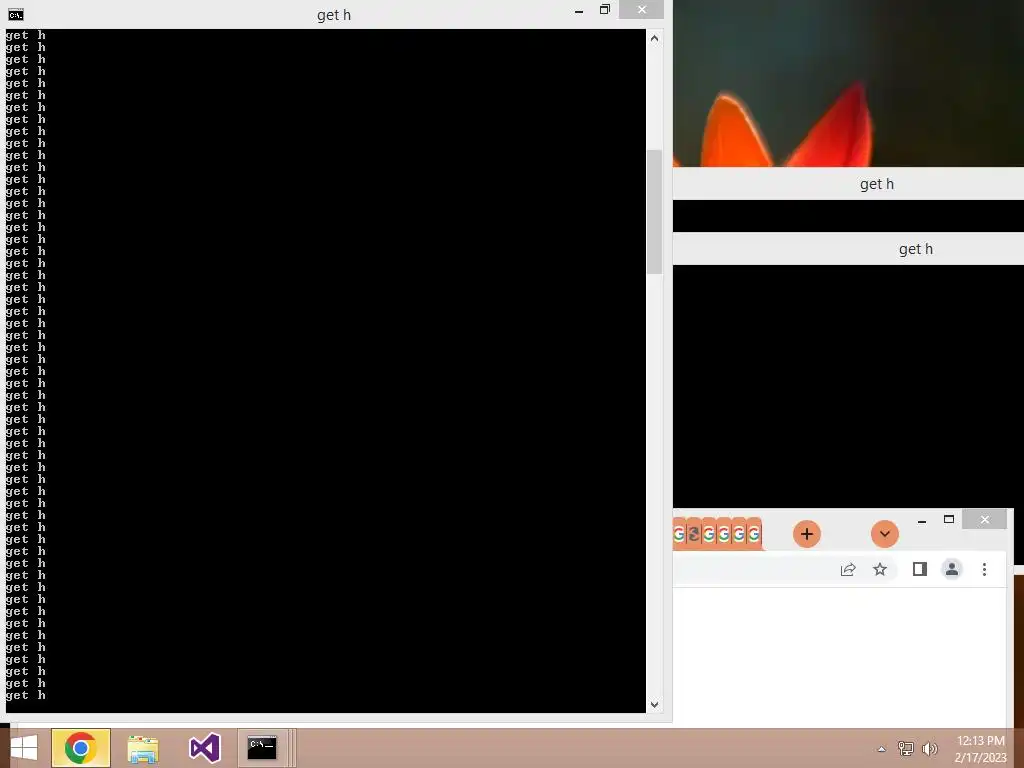
Task: Click the network icon in the system tray
Action: pyautogui.click(x=905, y=748)
